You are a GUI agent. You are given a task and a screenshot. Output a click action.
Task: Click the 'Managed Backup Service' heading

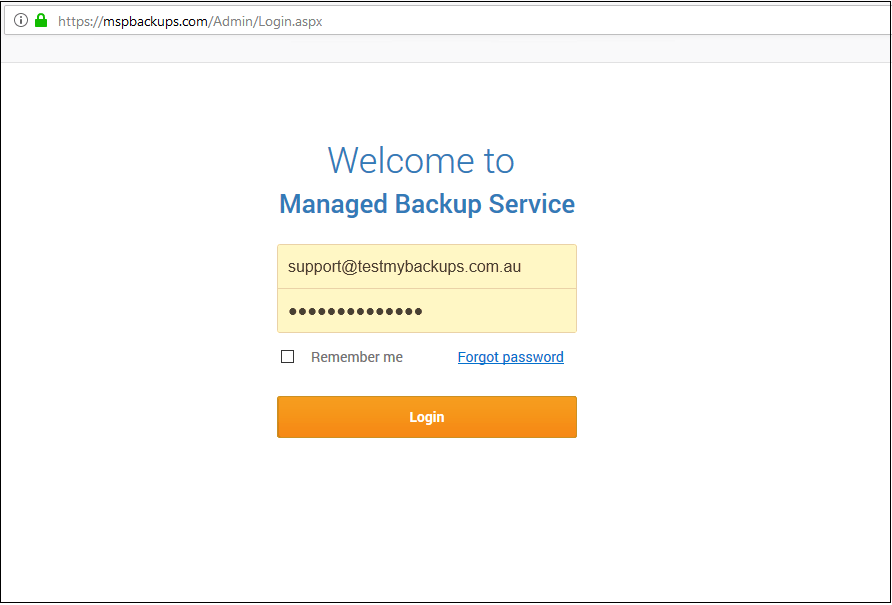tap(427, 204)
